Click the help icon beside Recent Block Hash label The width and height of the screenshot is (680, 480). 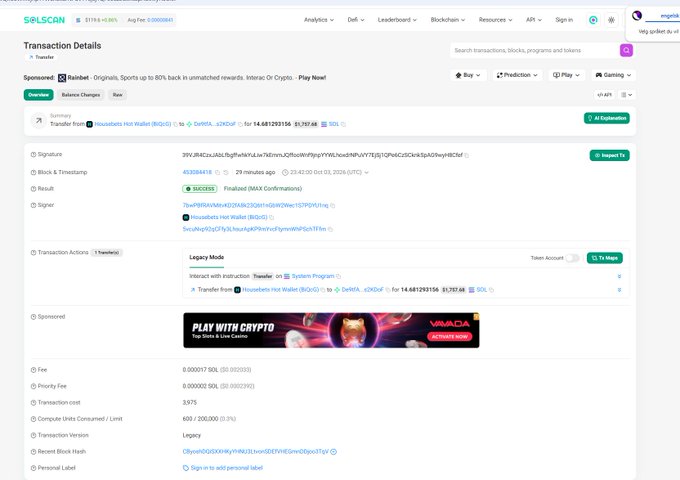33,452
